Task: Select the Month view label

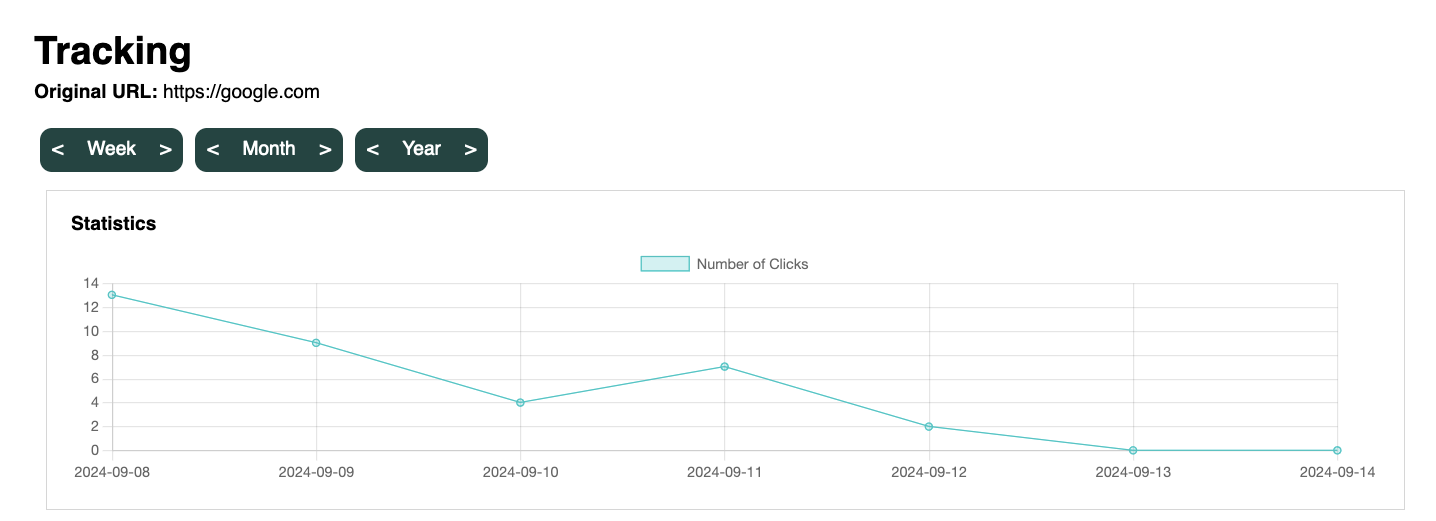Action: [268, 149]
